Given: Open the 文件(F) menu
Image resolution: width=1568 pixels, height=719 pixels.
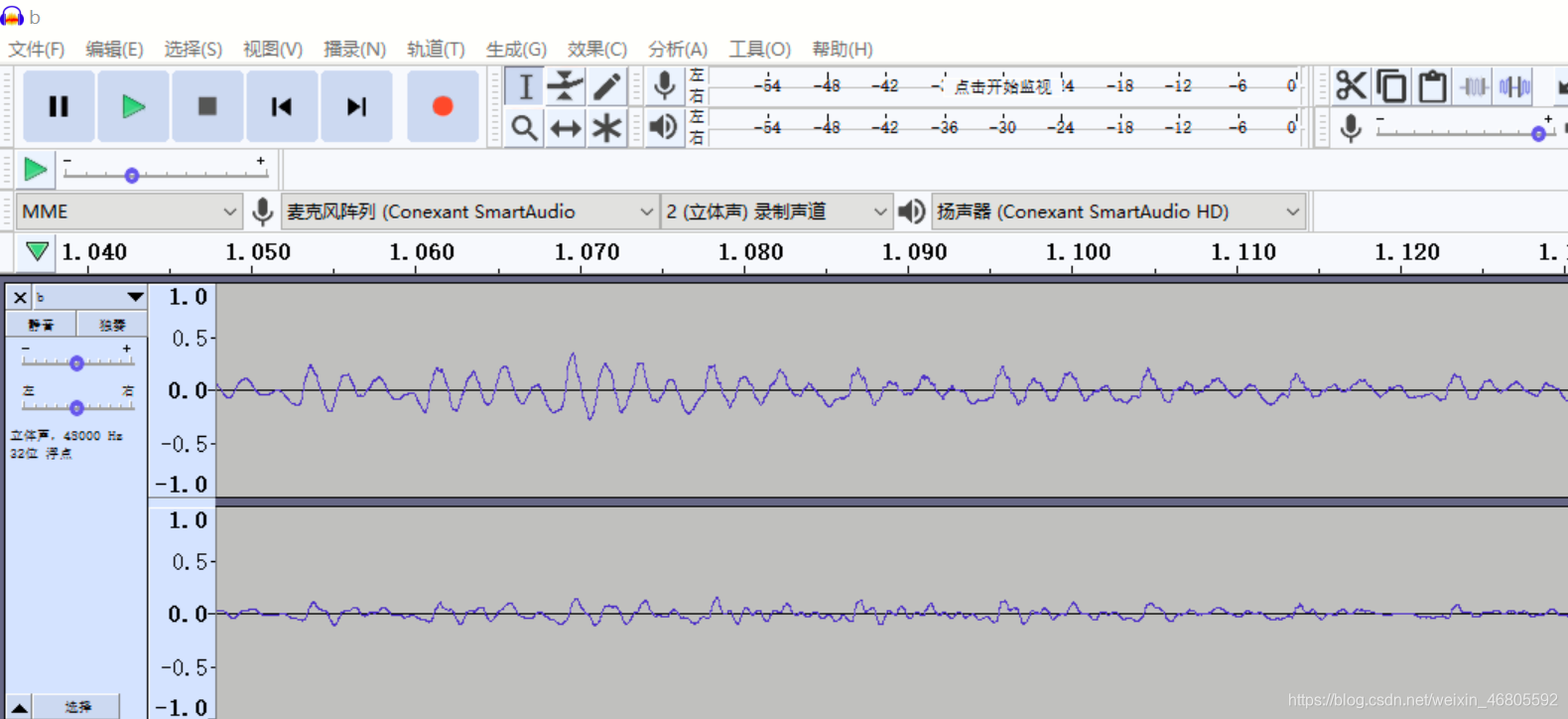Looking at the screenshot, I should (37, 49).
